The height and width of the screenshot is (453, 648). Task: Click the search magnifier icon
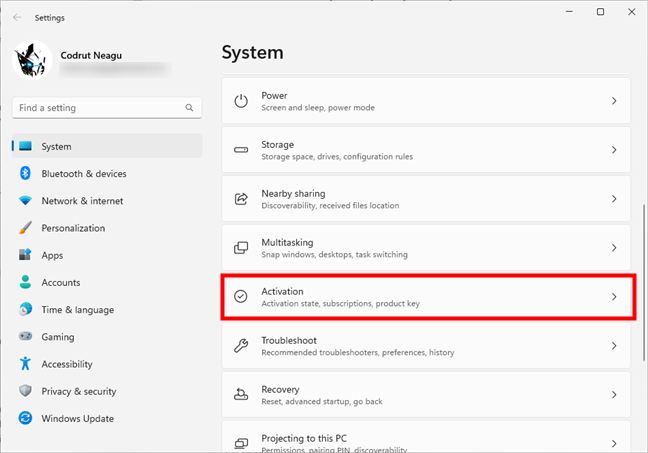pos(189,108)
